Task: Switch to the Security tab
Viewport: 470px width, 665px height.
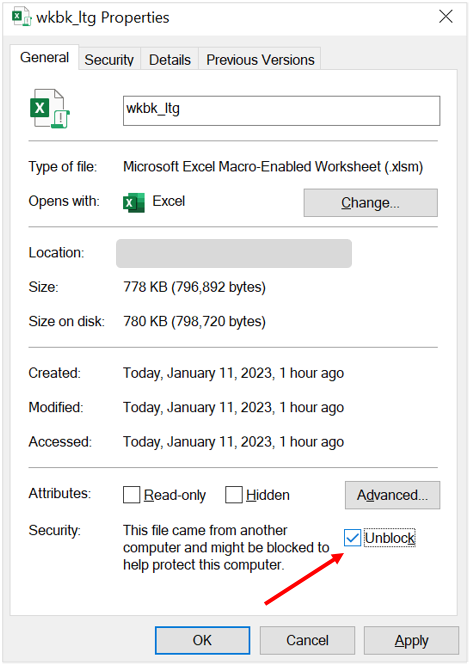Action: coord(109,60)
